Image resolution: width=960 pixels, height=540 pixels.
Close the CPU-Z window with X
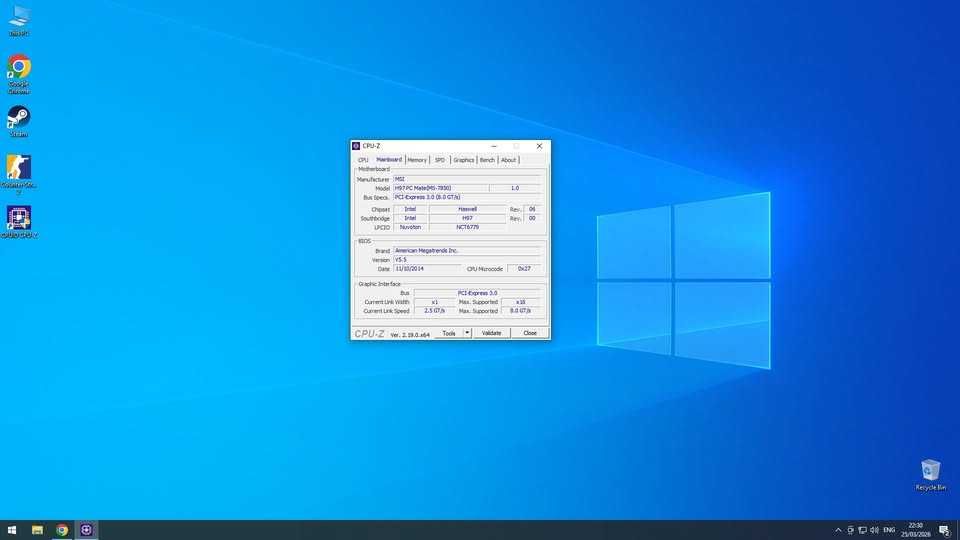coord(539,146)
